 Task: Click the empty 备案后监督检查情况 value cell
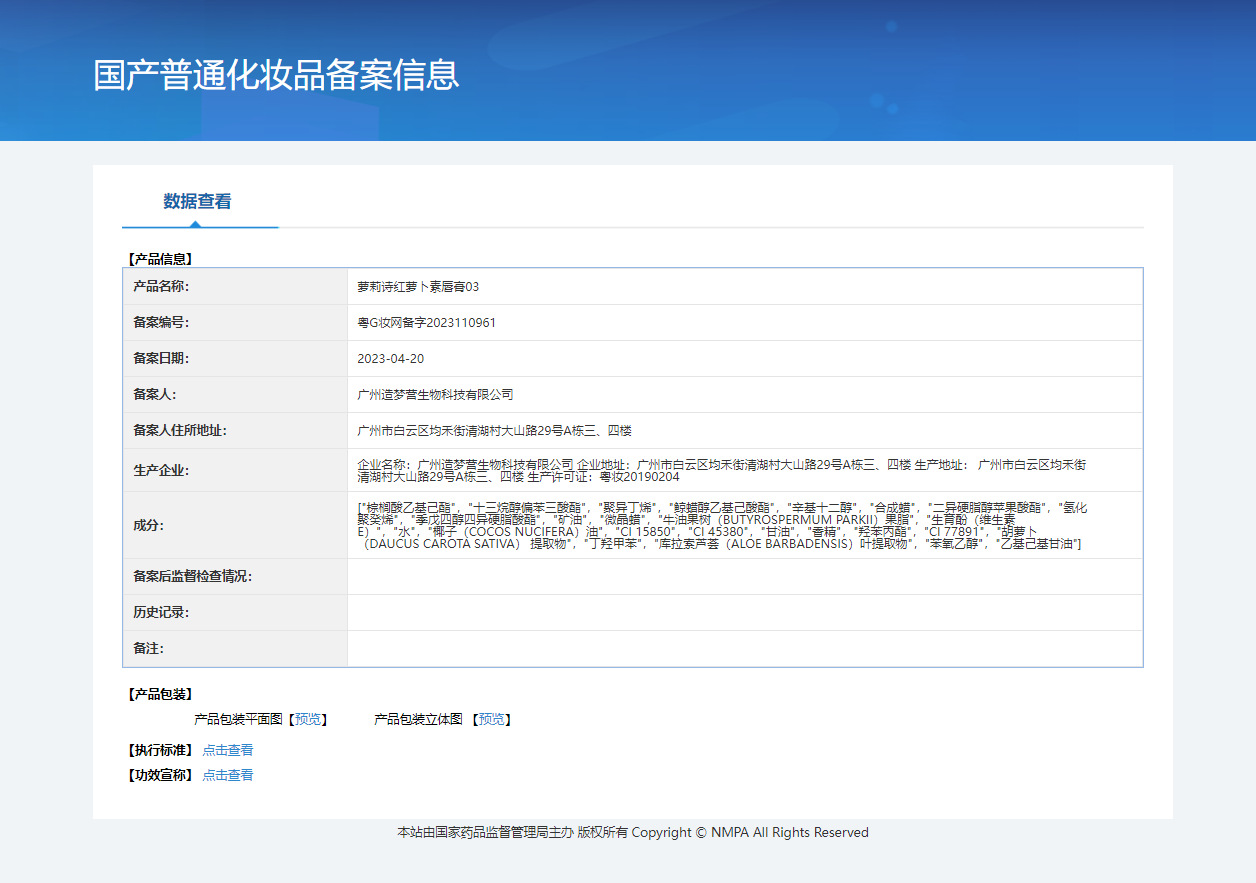(744, 577)
